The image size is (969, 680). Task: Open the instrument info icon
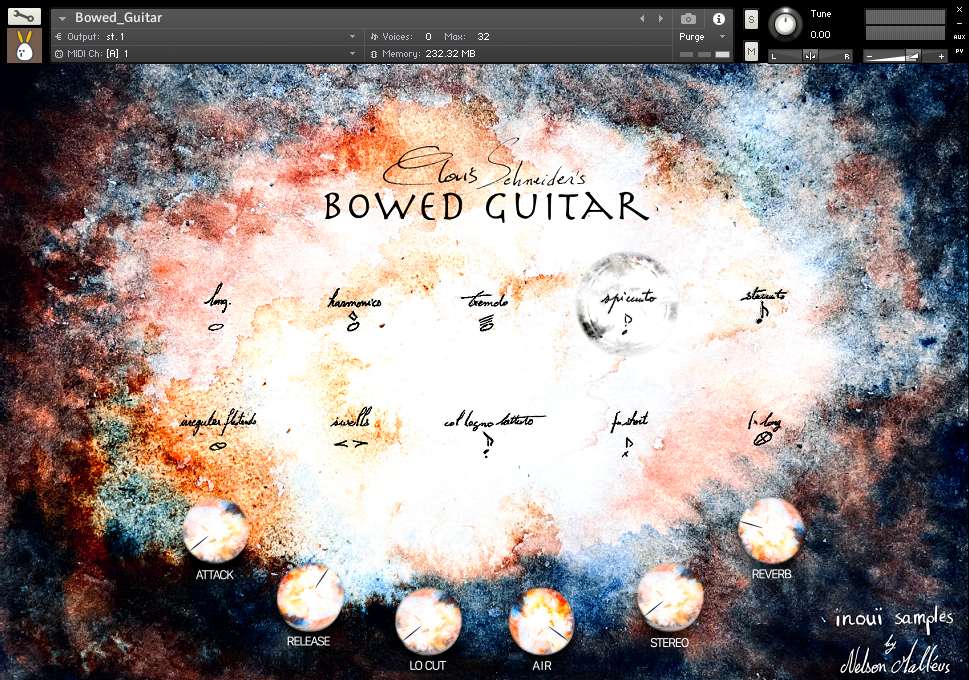[x=718, y=18]
